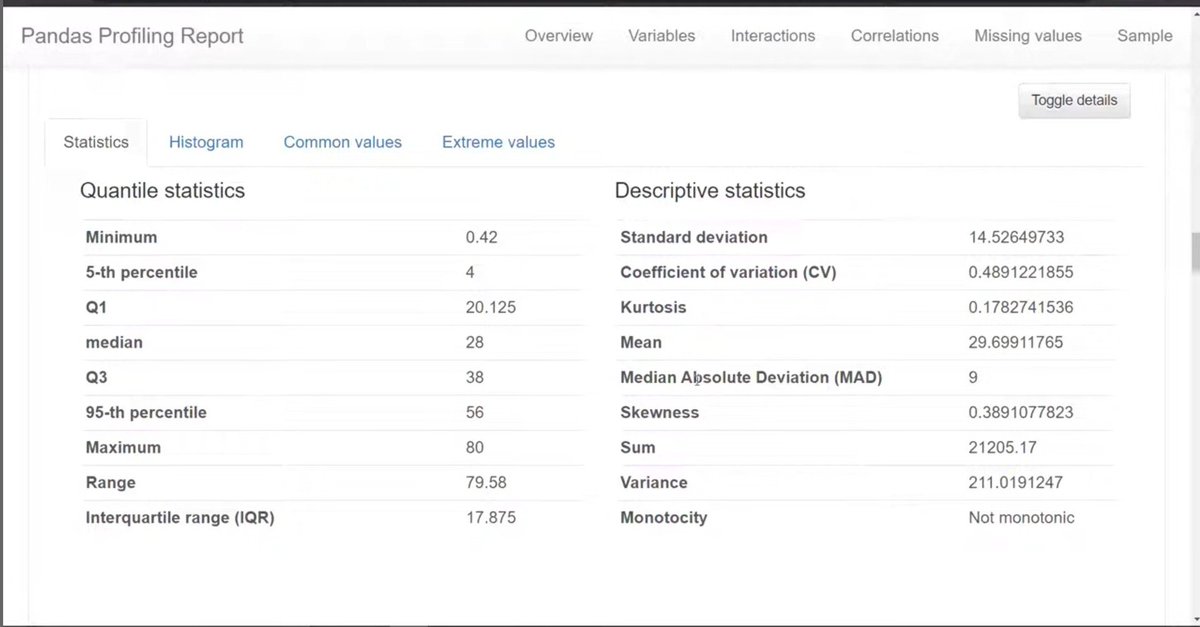Click the Not monotonic value
1200x627 pixels.
1022,517
